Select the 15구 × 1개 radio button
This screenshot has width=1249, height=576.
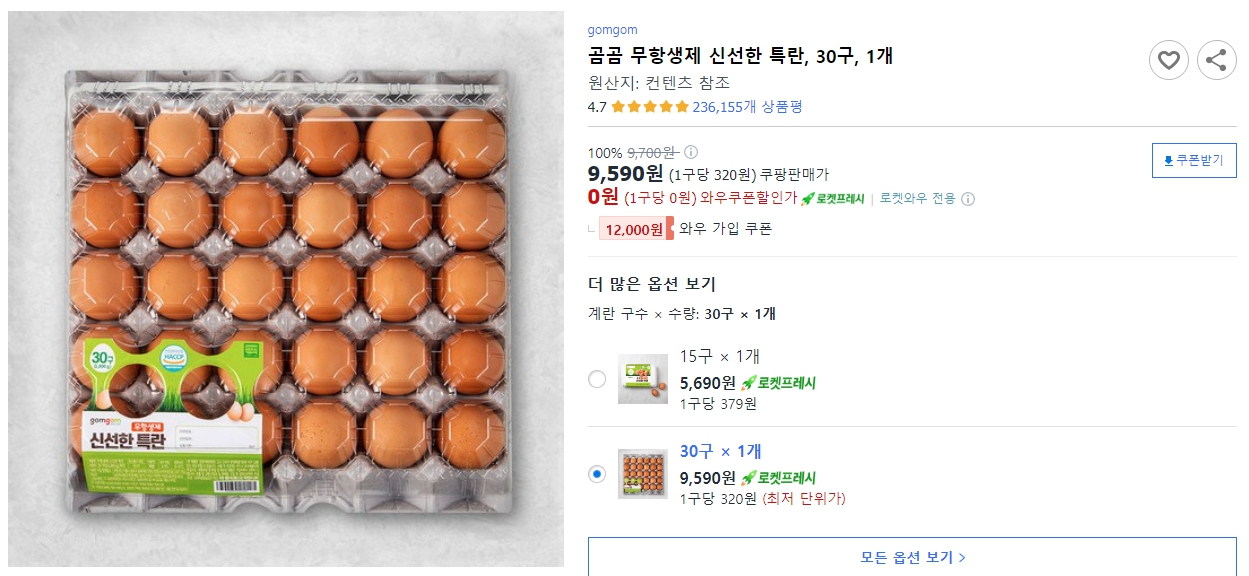coord(599,380)
